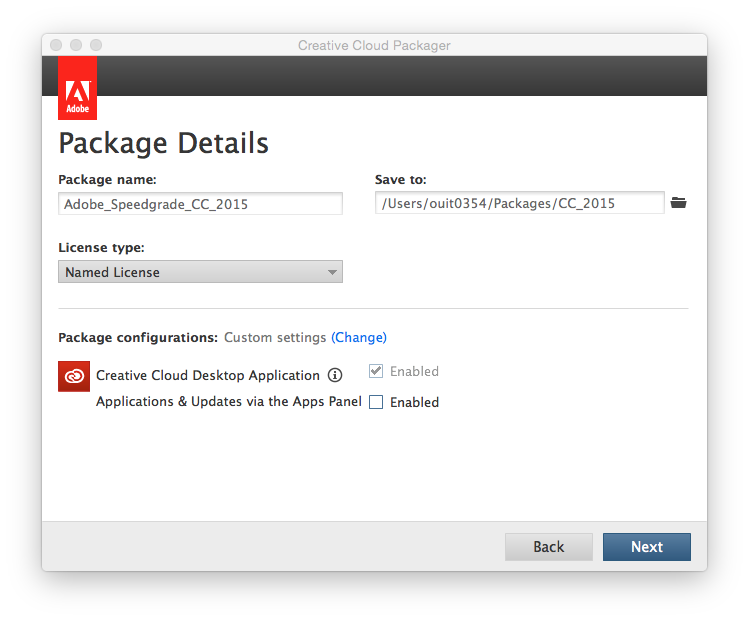Click into the Save to path field

[519, 204]
